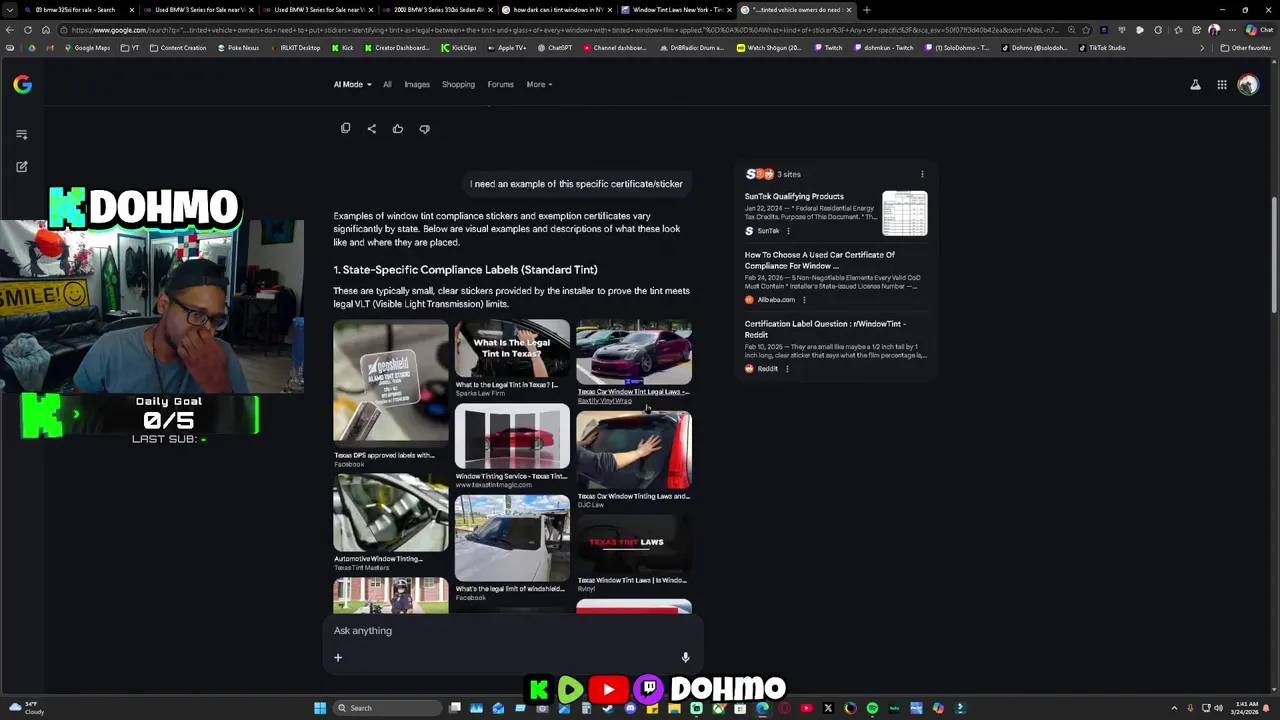The height and width of the screenshot is (720, 1280).
Task: Open SunTek document preview thumbnail
Action: click(905, 214)
